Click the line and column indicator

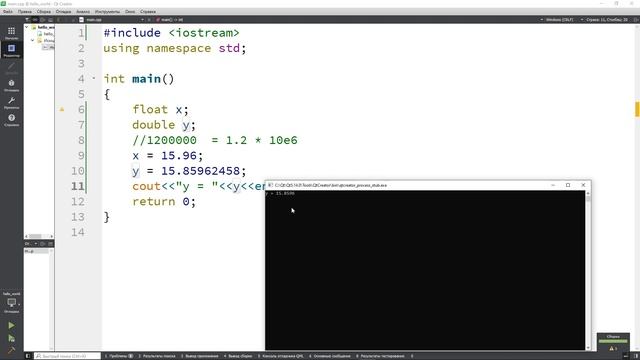[x=606, y=20]
